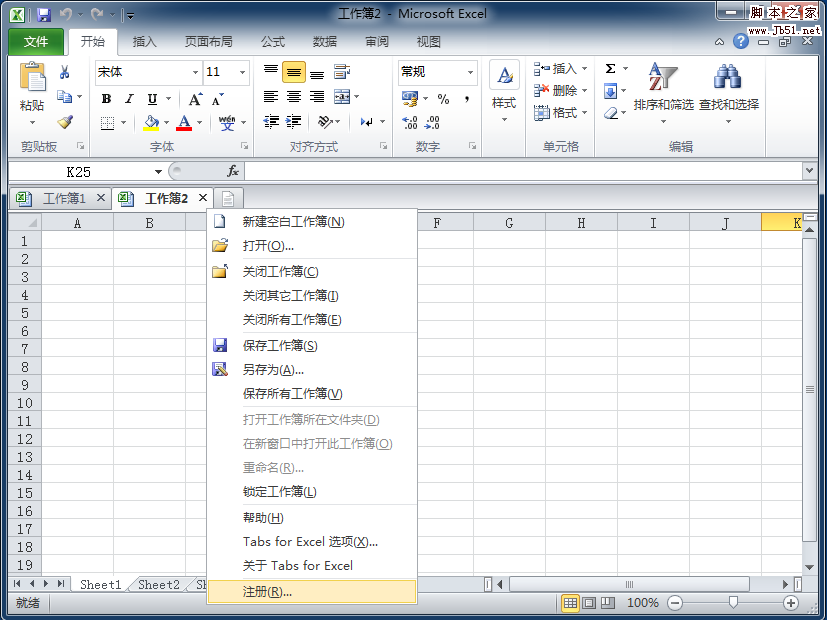Open number format dropdown 常规
Screen dimensions: 827x620
(470, 72)
